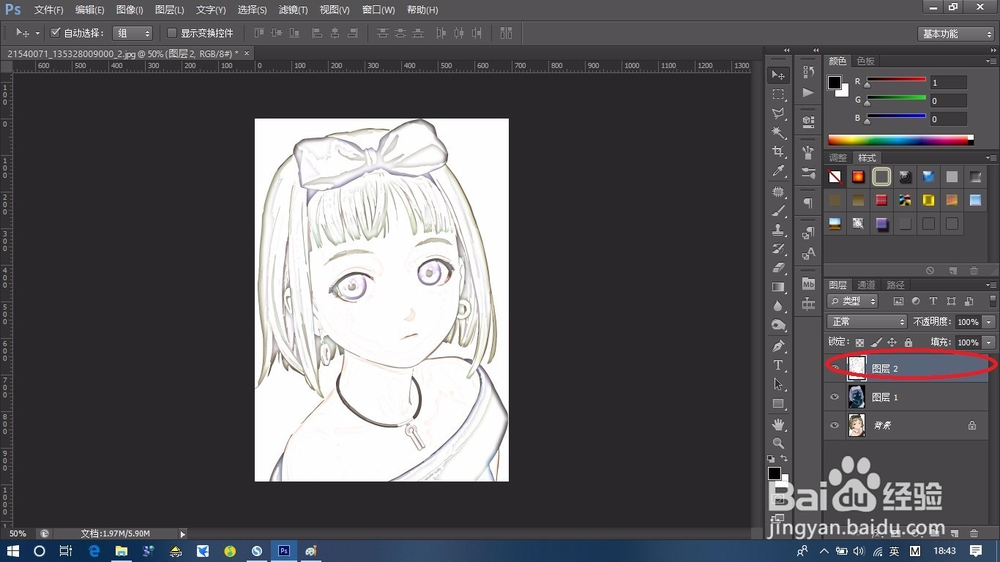Toggle the Auto-Select (自动选择) checkbox
Viewport: 1000px width, 562px height.
pyautogui.click(x=55, y=33)
